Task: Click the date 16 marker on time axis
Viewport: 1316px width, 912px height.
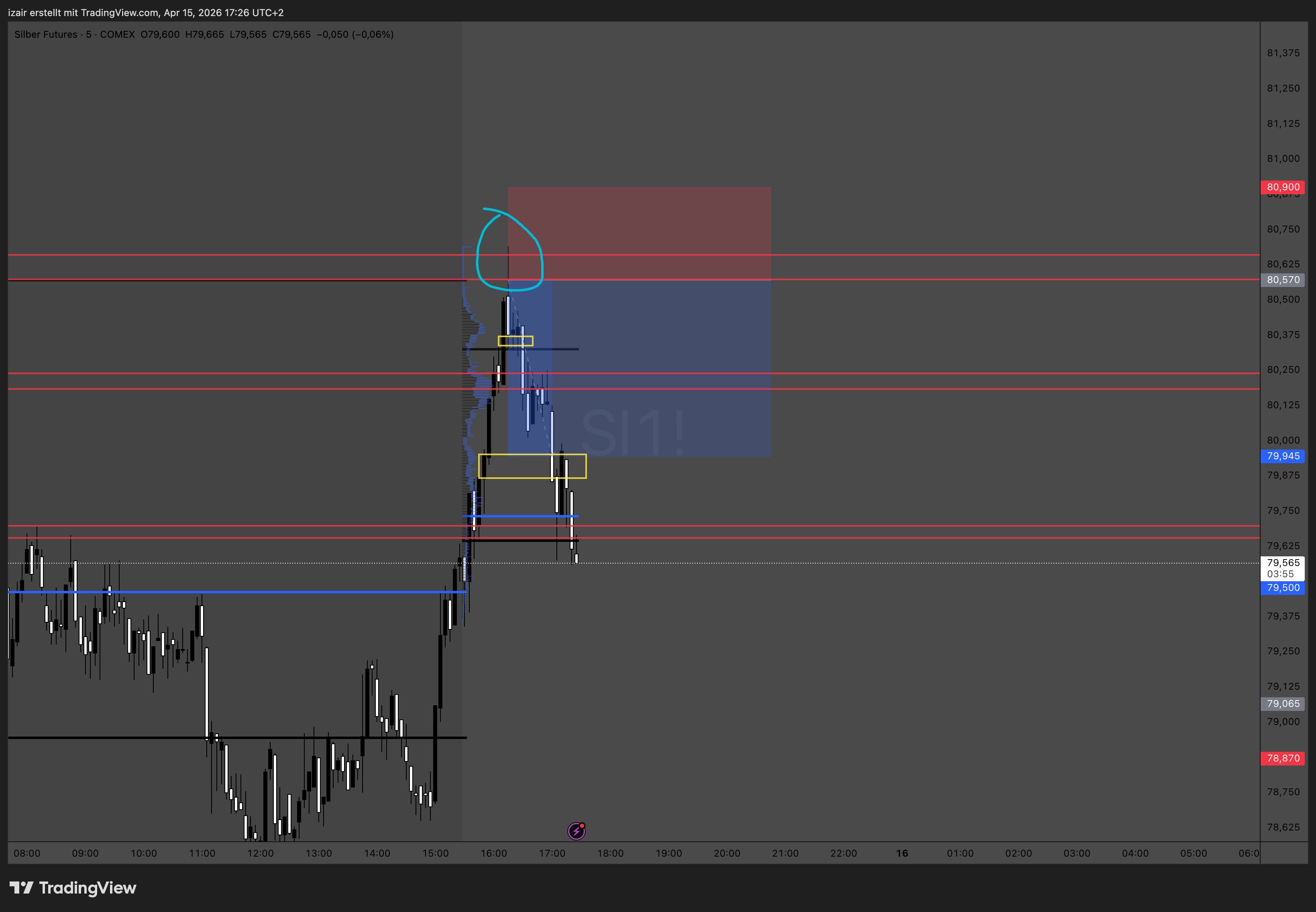Action: click(902, 853)
